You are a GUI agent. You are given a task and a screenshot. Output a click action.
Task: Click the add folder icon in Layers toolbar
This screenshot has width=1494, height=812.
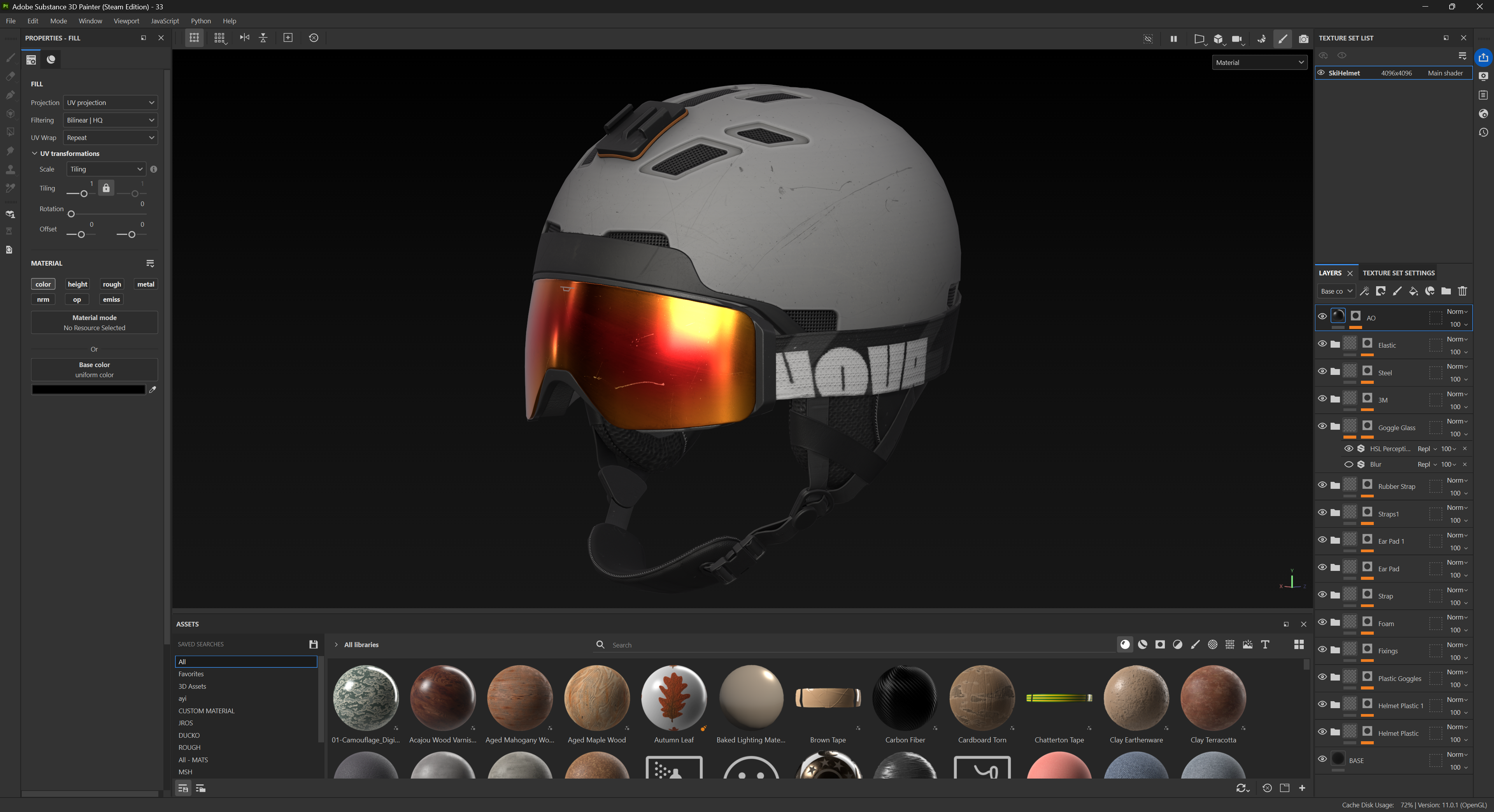(x=1446, y=291)
